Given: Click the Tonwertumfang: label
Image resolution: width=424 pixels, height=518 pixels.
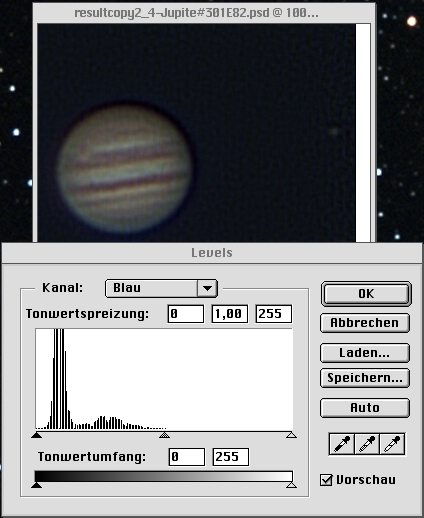Looking at the screenshot, I should click(92, 457).
